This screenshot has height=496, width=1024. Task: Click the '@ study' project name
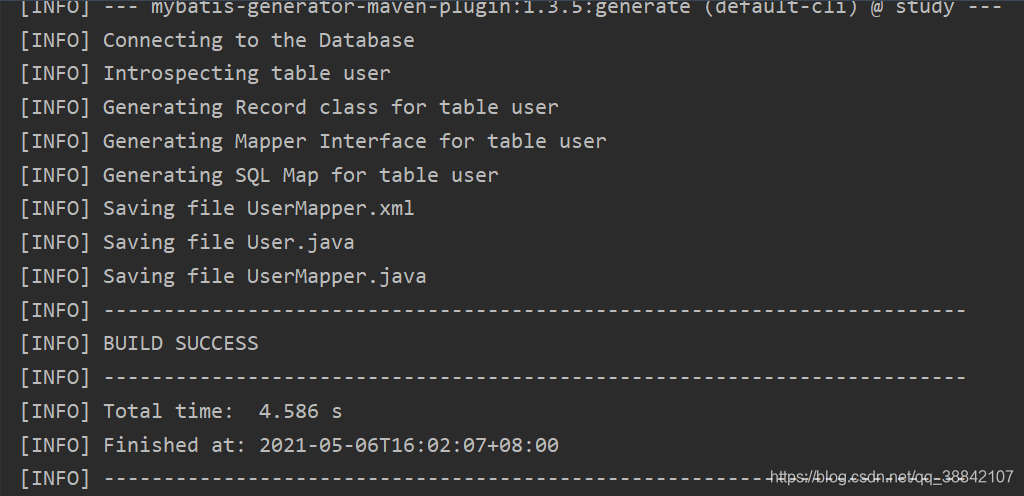(x=912, y=7)
